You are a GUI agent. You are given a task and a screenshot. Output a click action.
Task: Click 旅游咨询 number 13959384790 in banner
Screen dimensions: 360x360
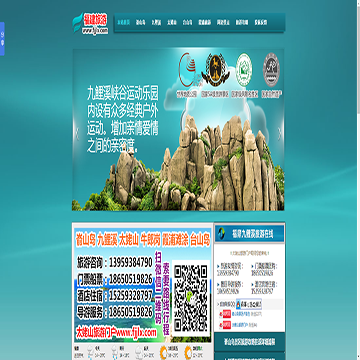115,263
